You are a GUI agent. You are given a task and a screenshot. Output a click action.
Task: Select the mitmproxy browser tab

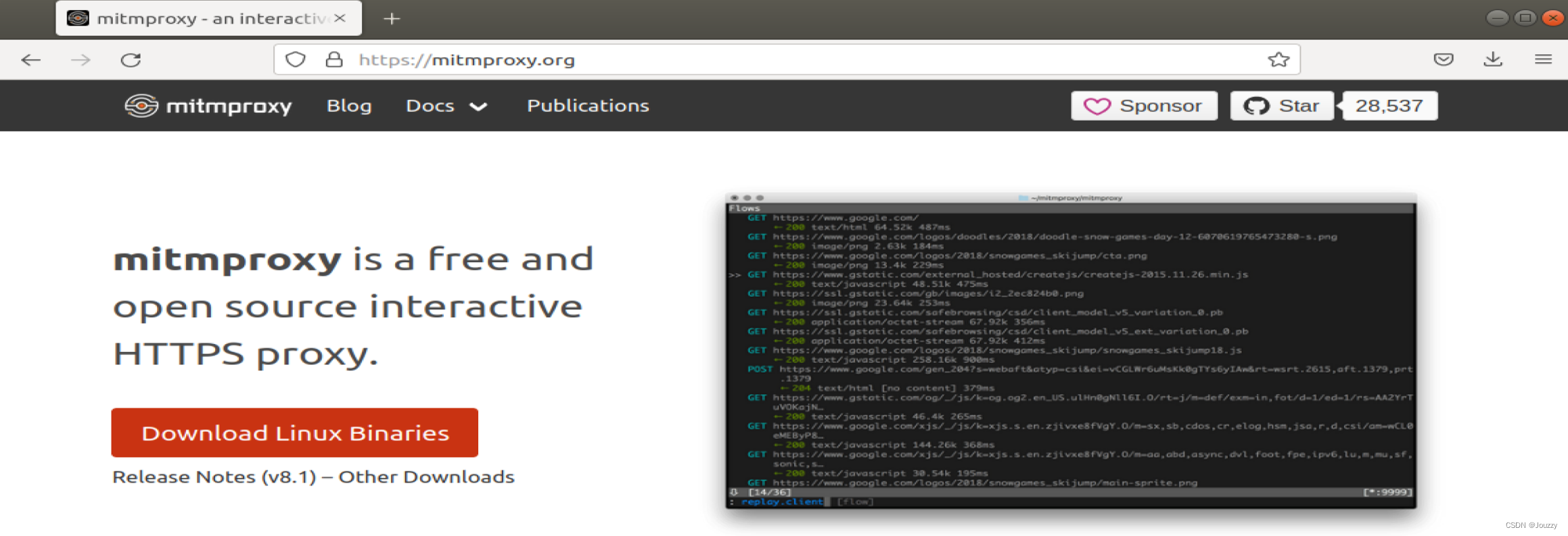(x=208, y=18)
